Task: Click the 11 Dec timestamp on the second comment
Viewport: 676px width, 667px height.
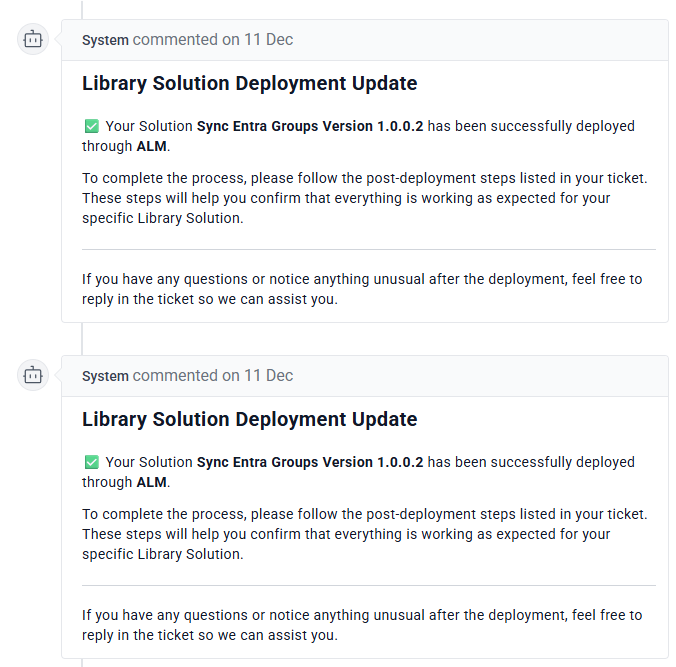Action: 268,376
